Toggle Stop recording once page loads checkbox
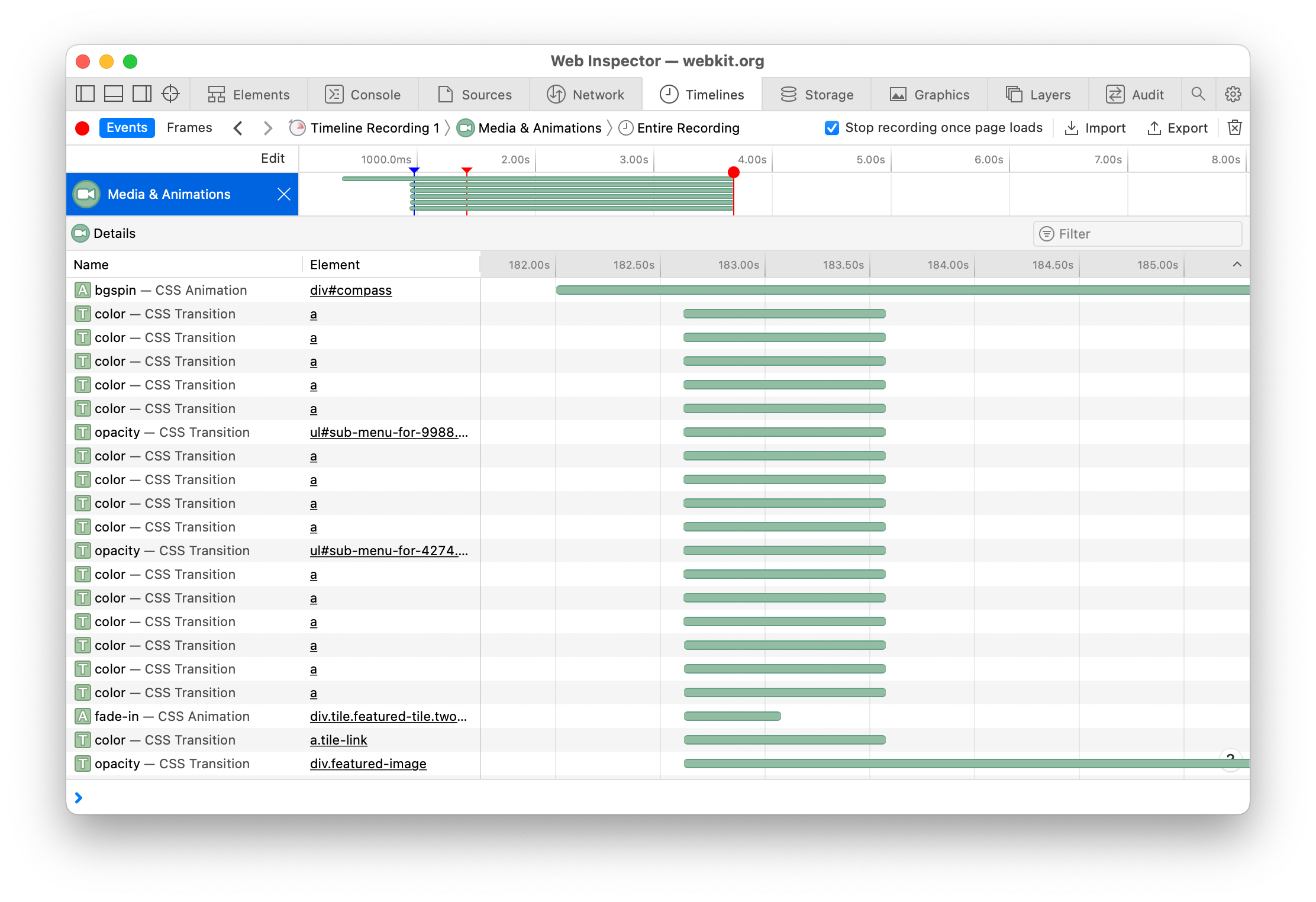The height and width of the screenshot is (902, 1316). pos(831,128)
